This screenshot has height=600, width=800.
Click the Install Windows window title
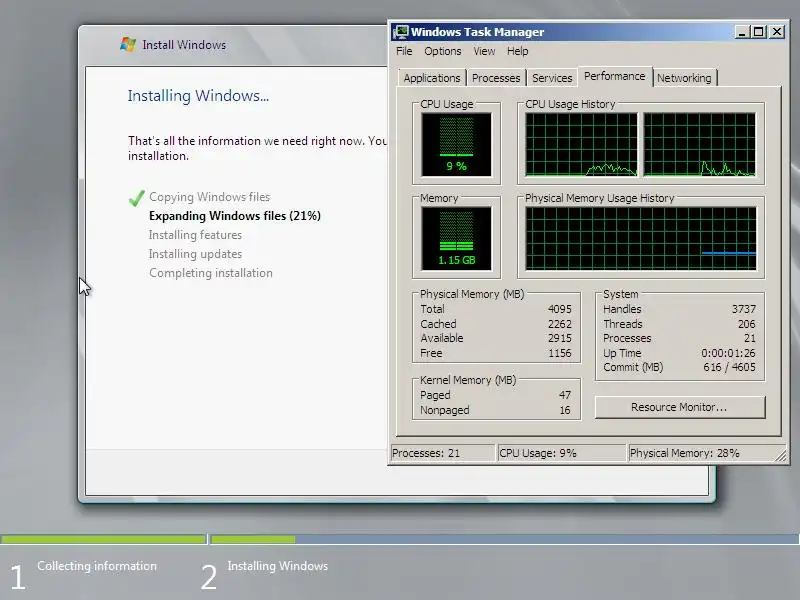pyautogui.click(x=184, y=45)
